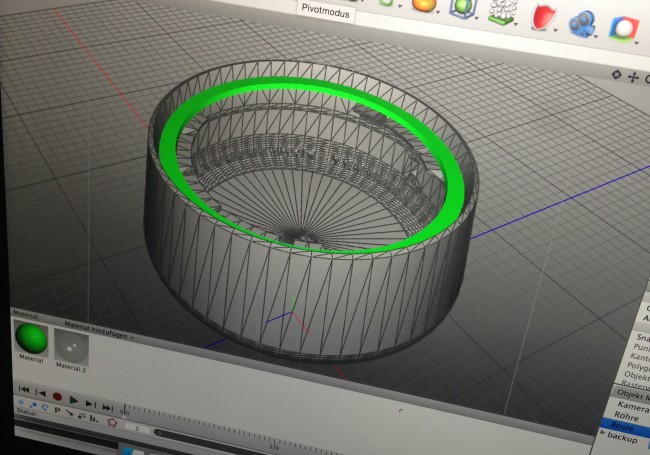Click the current frame number field showing 0
The height and width of the screenshot is (455, 650).
pos(137,428)
